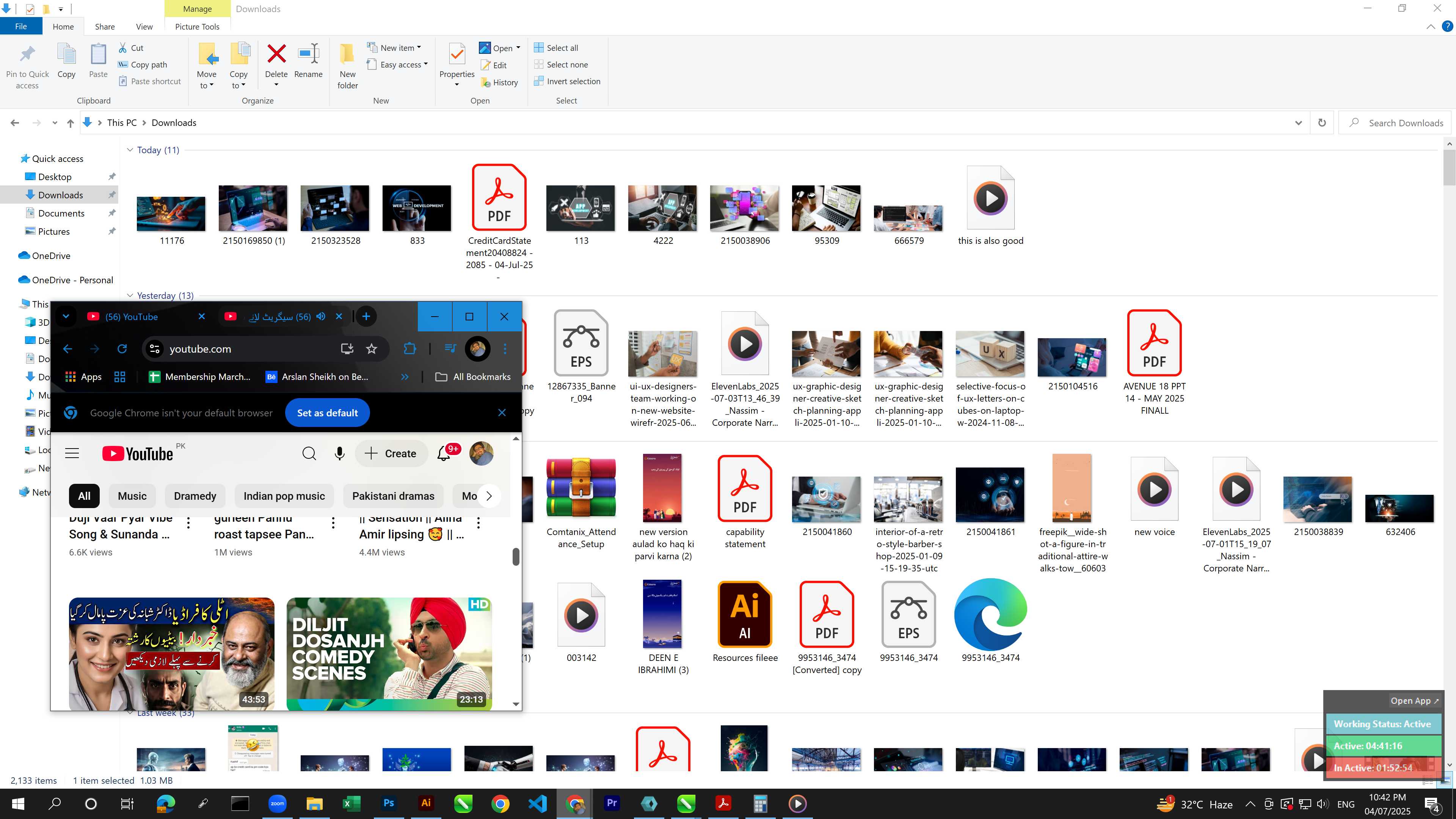Select the Music filter chip on YouTube
Viewport: 1456px width, 819px height.
[x=132, y=496]
